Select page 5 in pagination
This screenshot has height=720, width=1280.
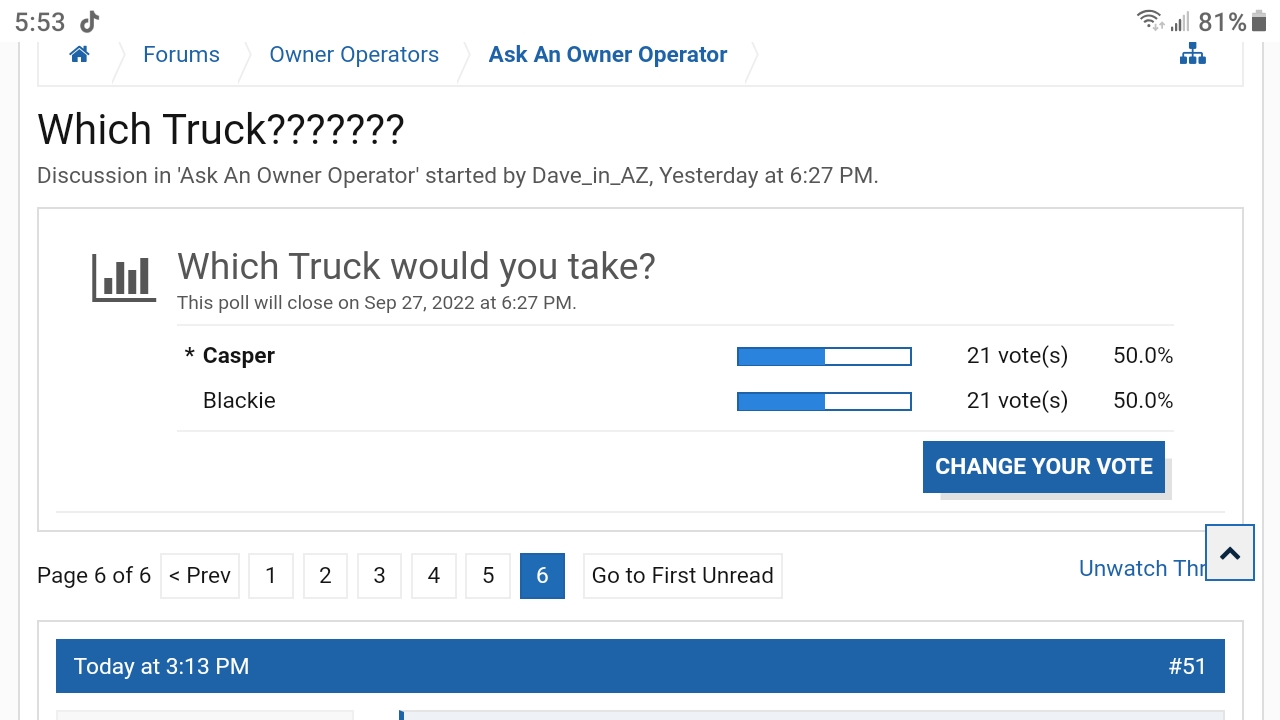(x=488, y=576)
